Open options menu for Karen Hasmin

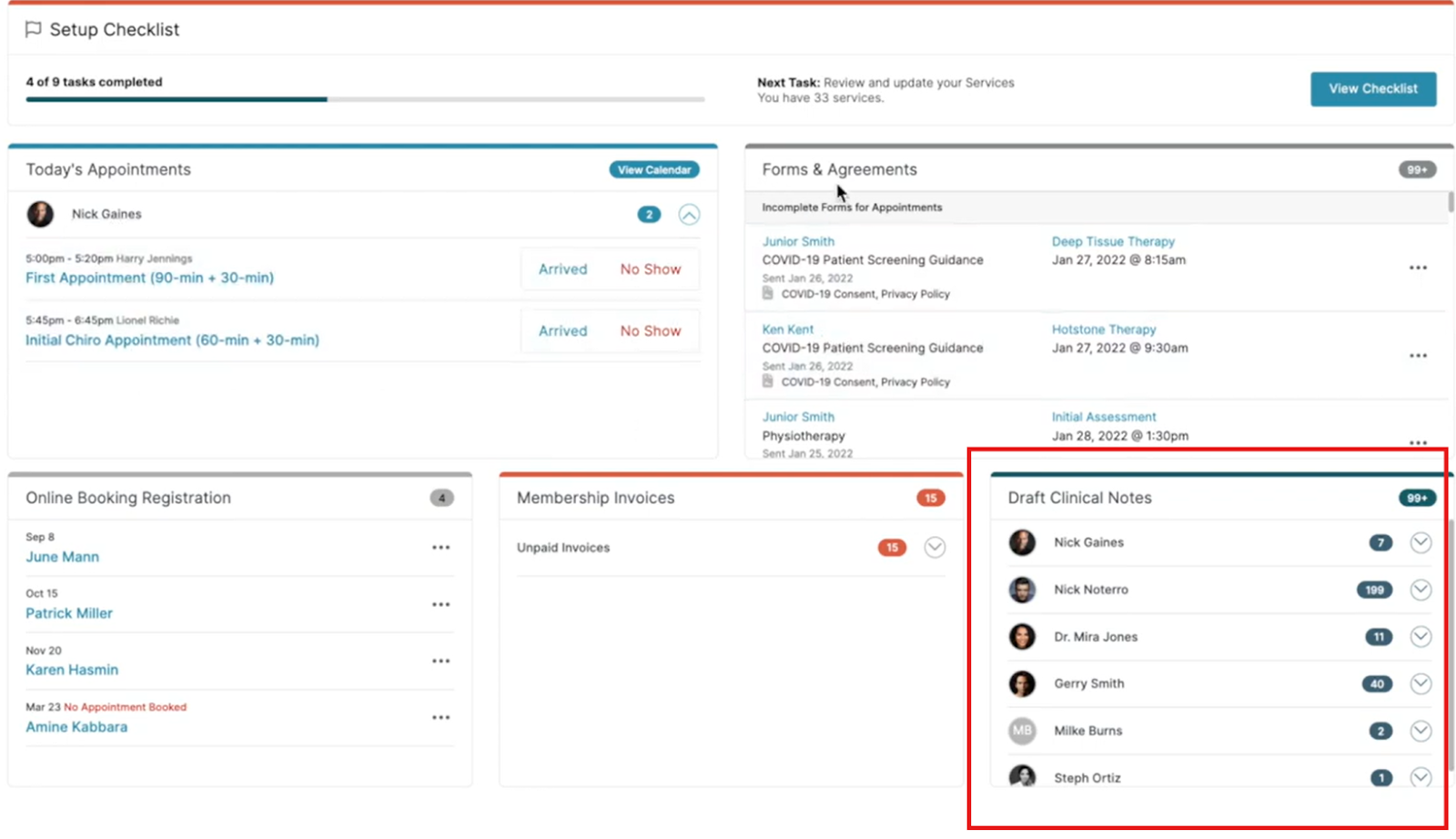click(x=440, y=661)
